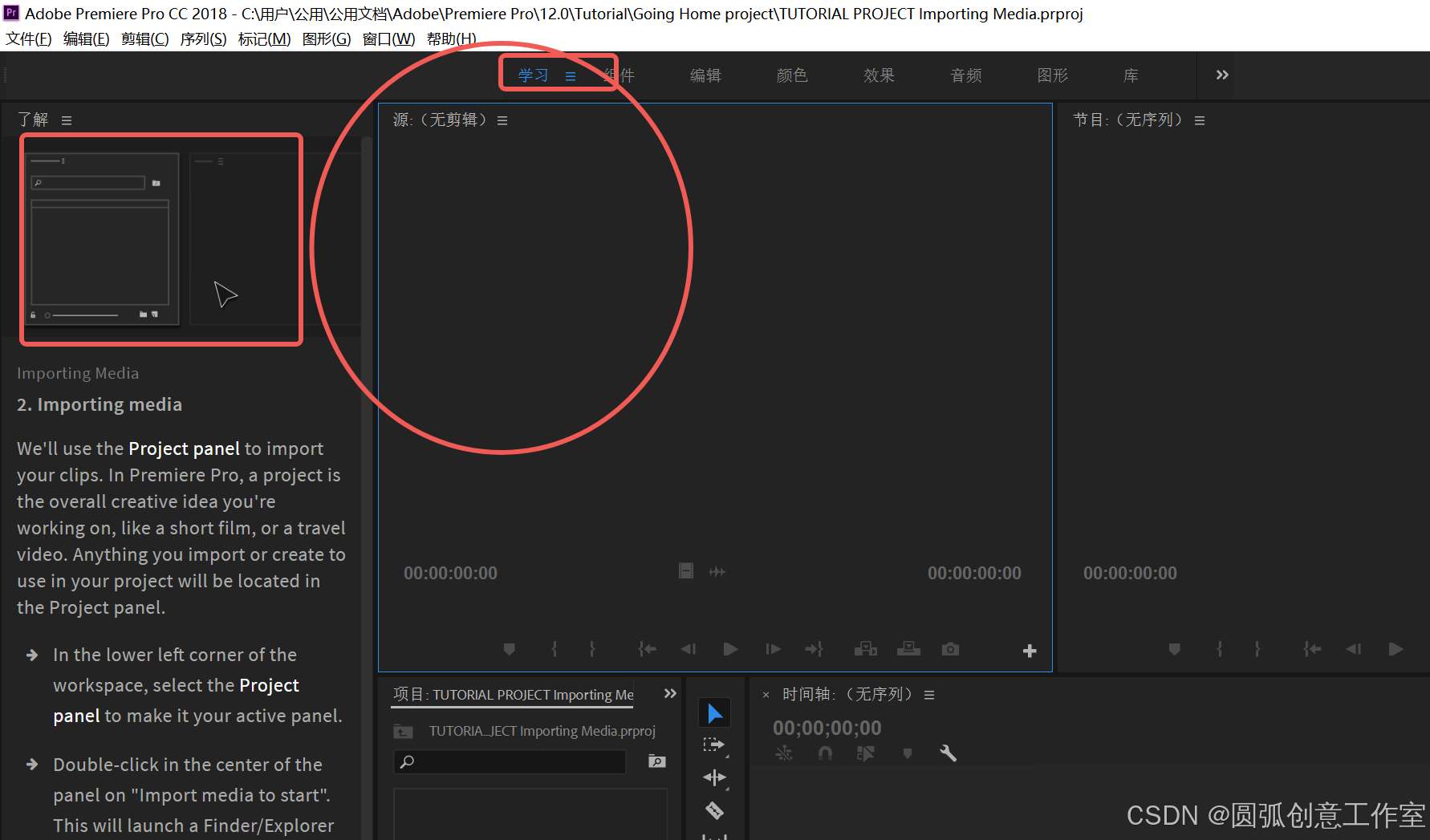This screenshot has width=1430, height=840.
Task: Click Mark In in Source monitor
Action: click(x=554, y=649)
